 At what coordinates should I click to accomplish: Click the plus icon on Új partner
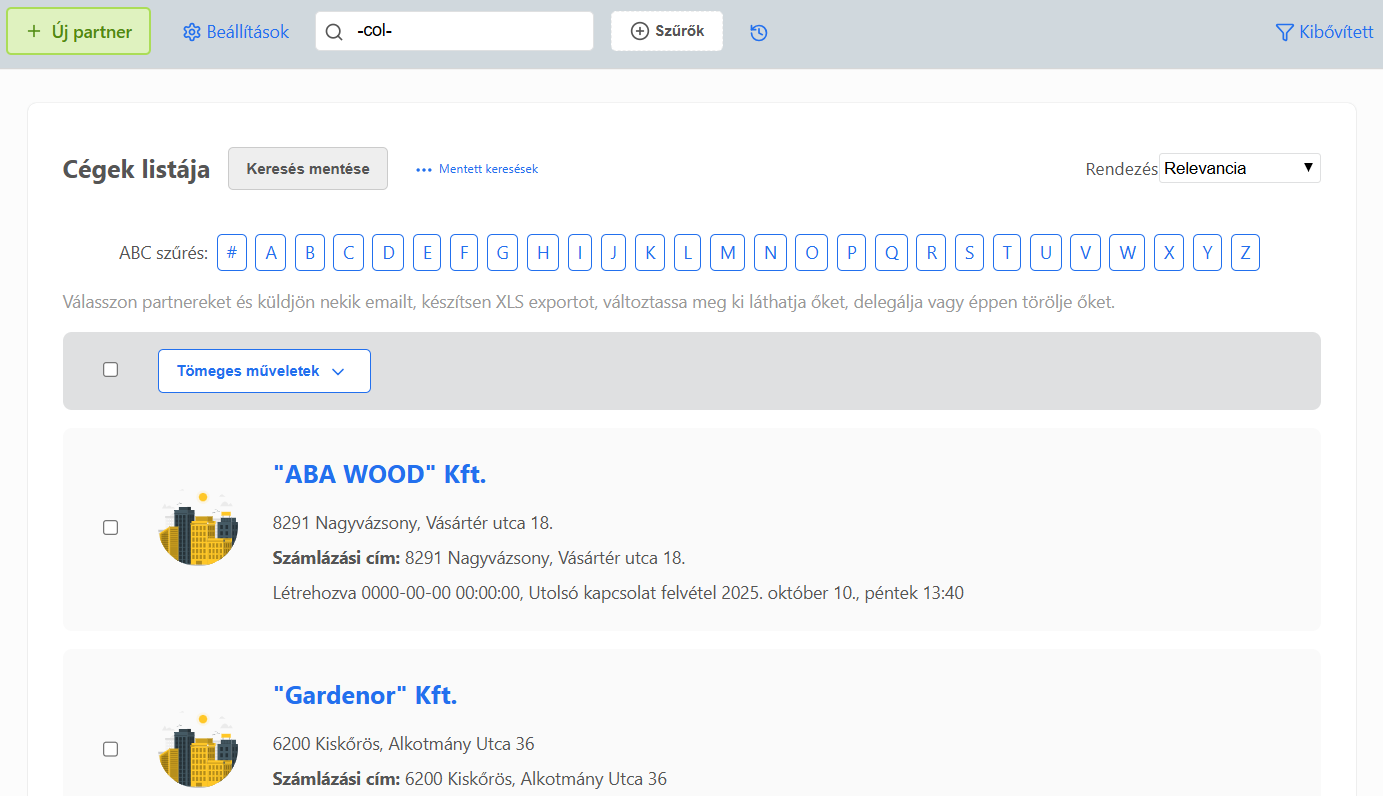coord(34,31)
